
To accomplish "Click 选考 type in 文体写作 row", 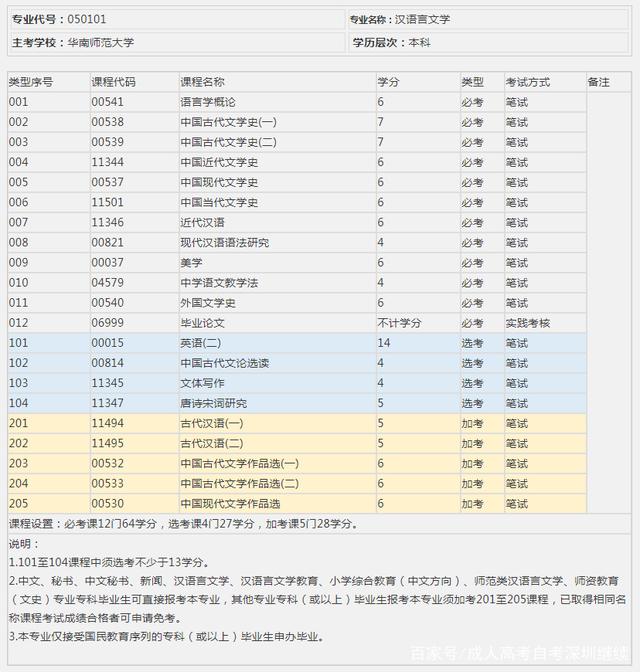I will pos(472,383).
